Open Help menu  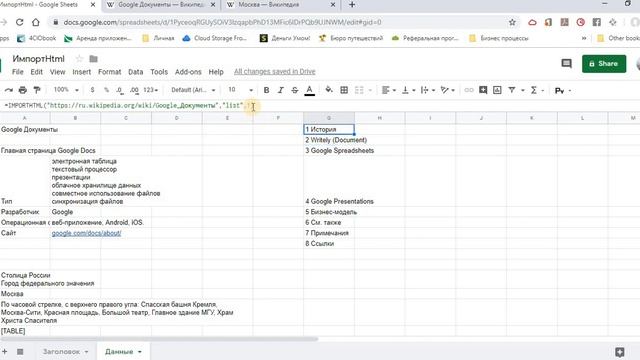pyautogui.click(x=216, y=72)
